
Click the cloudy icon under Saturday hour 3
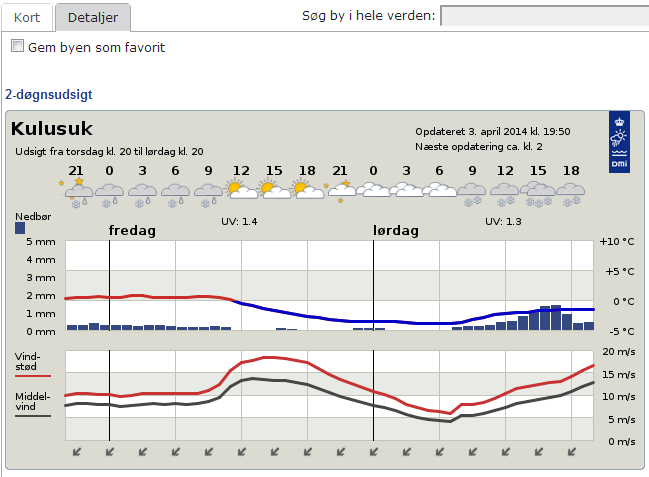[x=406, y=190]
